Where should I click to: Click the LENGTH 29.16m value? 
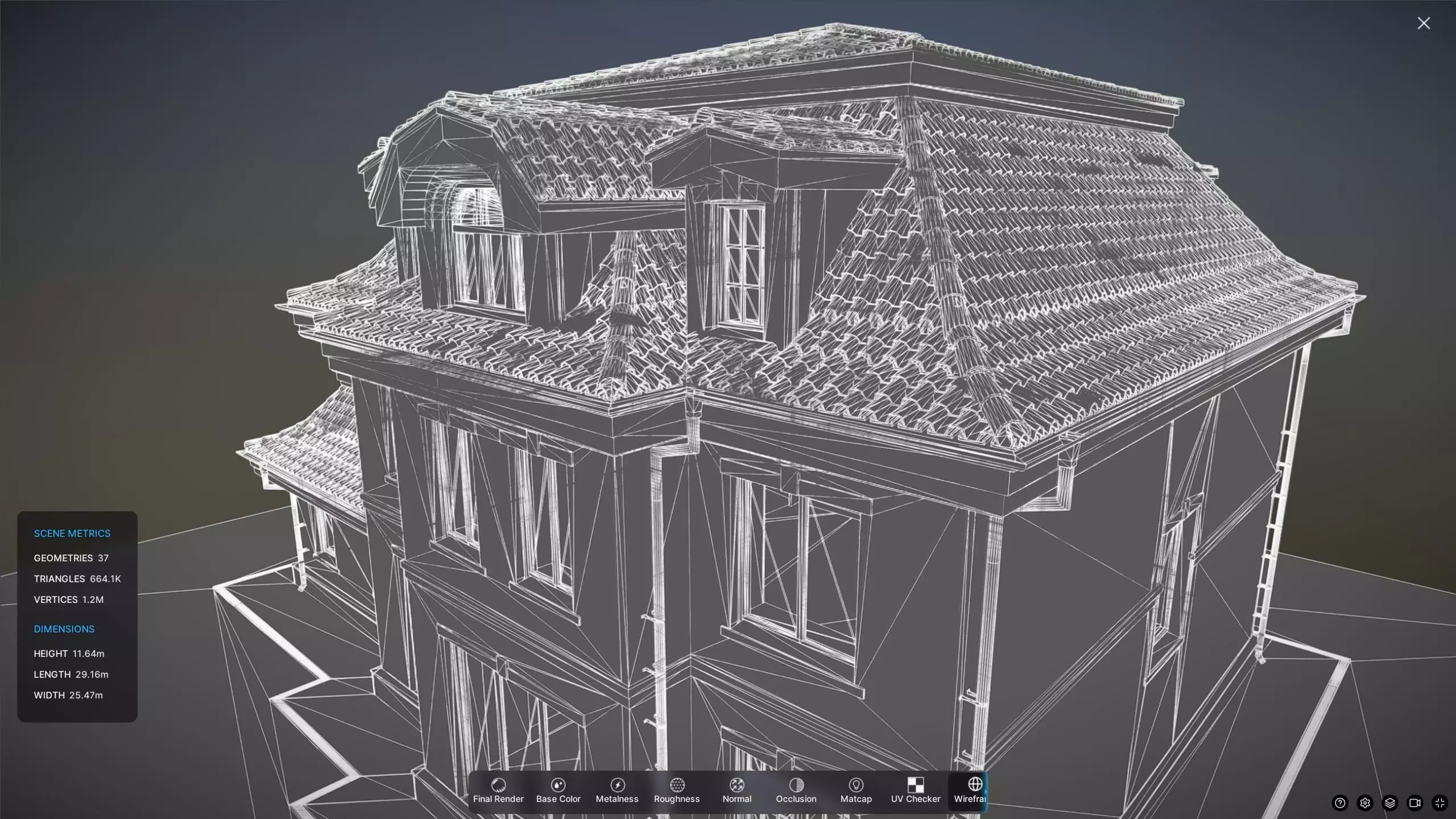pos(71,675)
